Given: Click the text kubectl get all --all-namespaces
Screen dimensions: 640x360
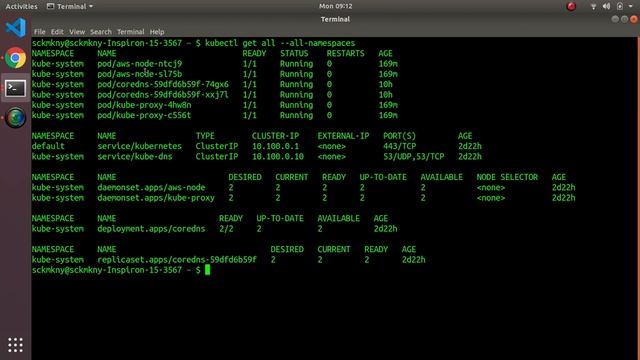Looking at the screenshot, I should pyautogui.click(x=280, y=43).
